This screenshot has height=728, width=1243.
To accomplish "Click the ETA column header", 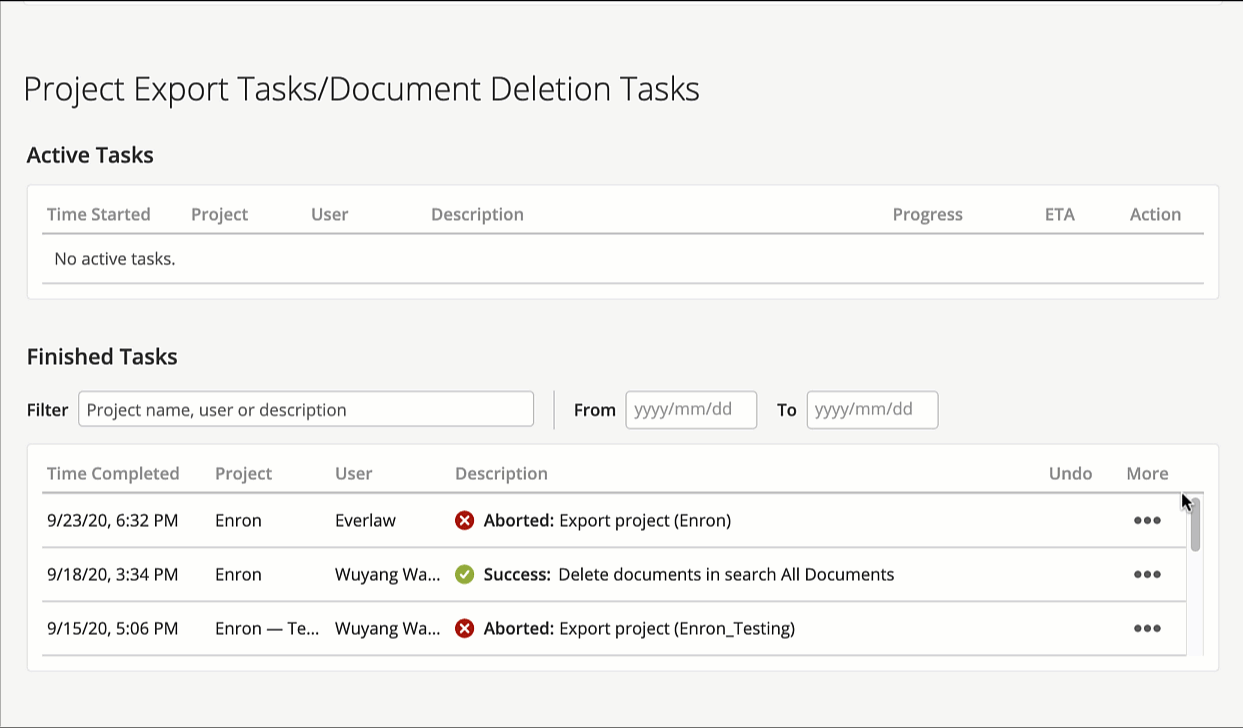I will tap(1059, 214).
